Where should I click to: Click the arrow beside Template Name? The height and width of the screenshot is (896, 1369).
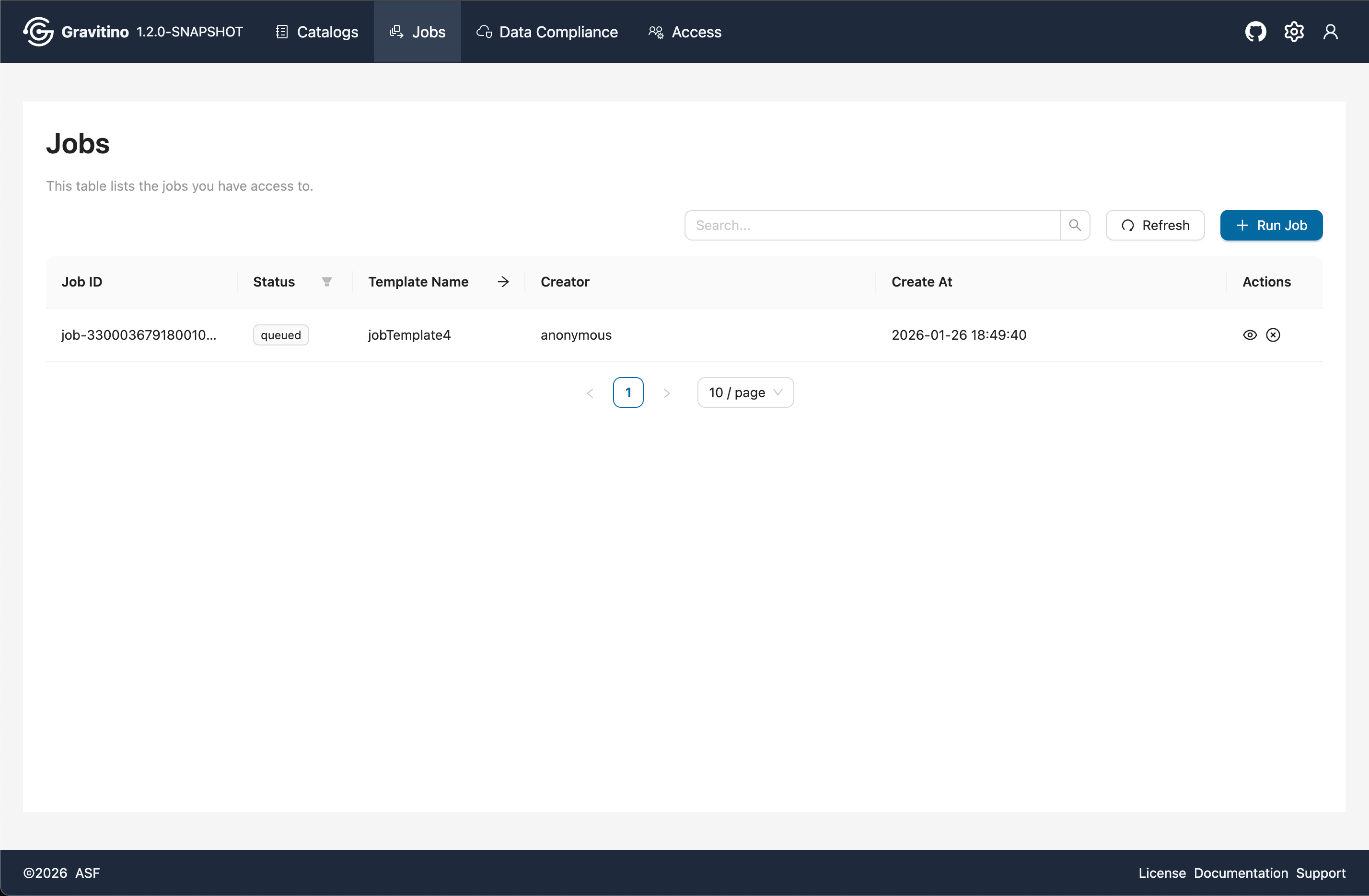pos(503,282)
